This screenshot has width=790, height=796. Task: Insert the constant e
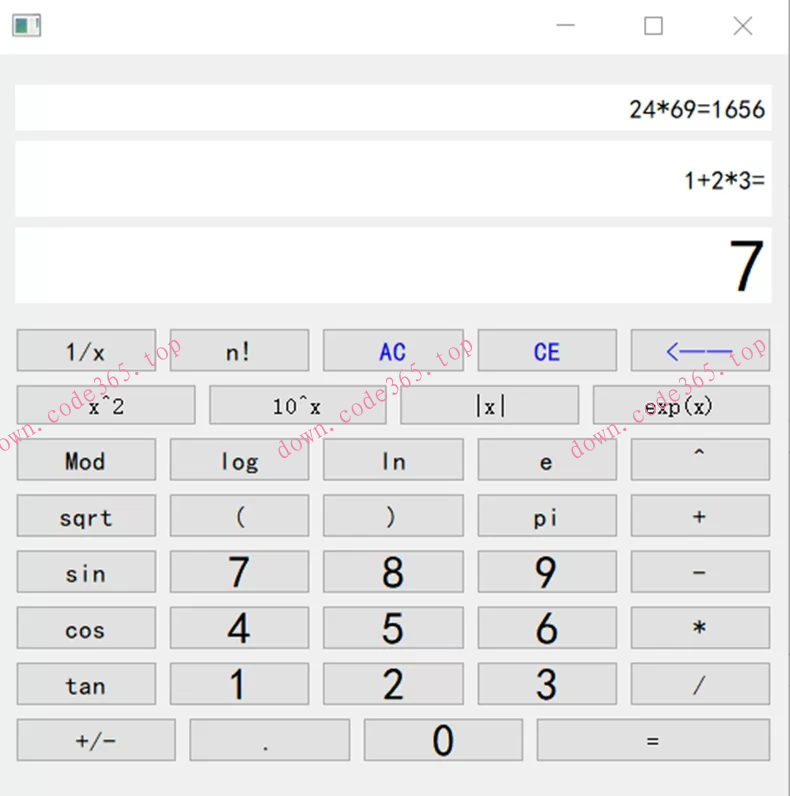tap(547, 459)
